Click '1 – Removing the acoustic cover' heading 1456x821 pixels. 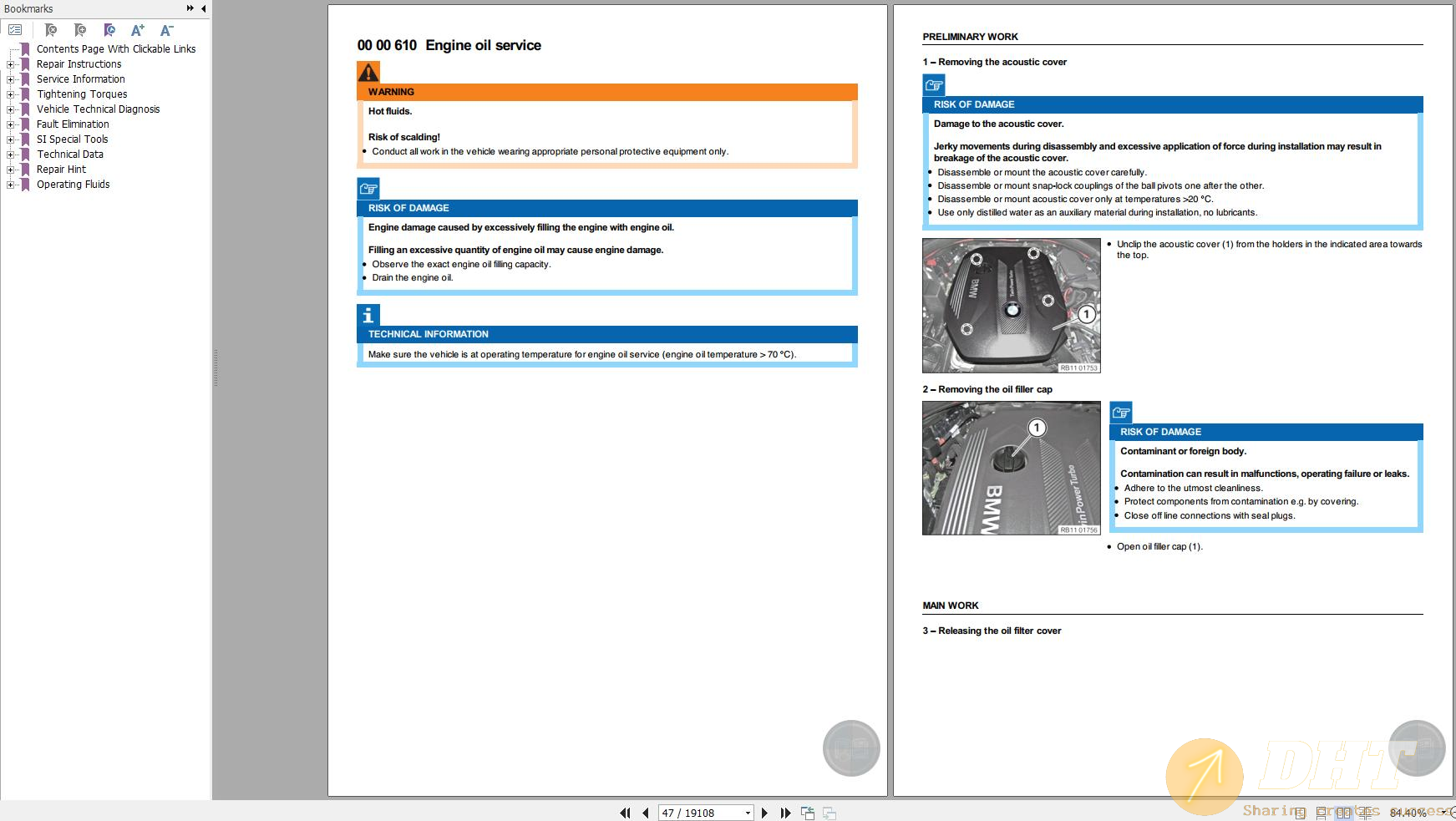pos(994,62)
